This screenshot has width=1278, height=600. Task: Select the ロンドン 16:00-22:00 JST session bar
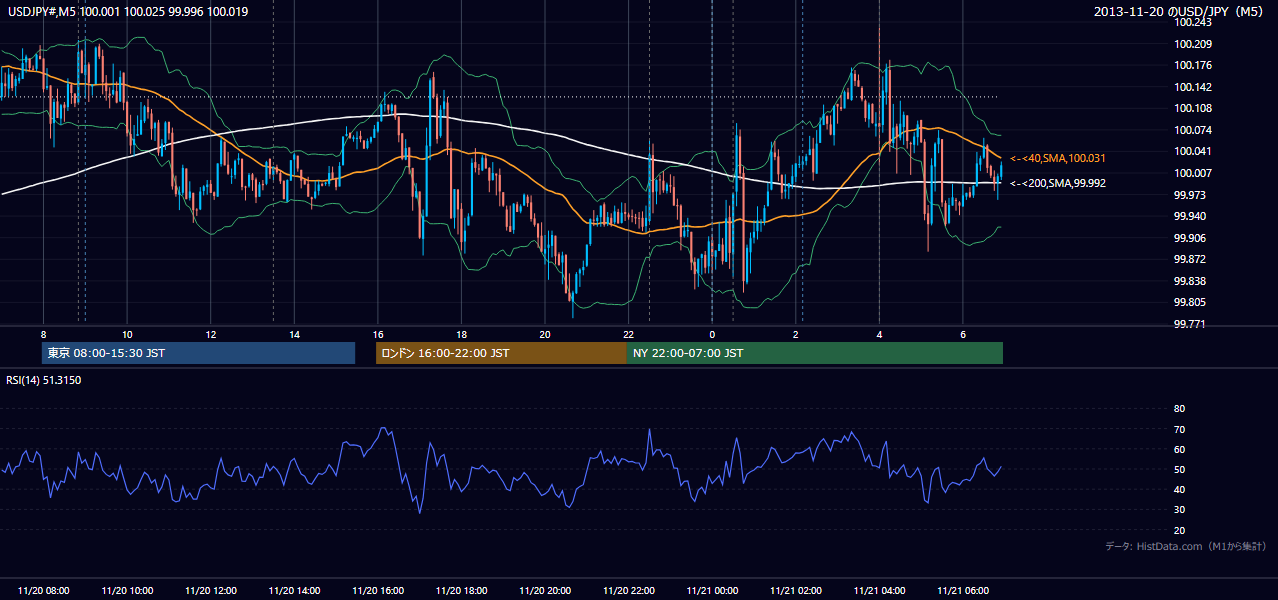coord(501,353)
